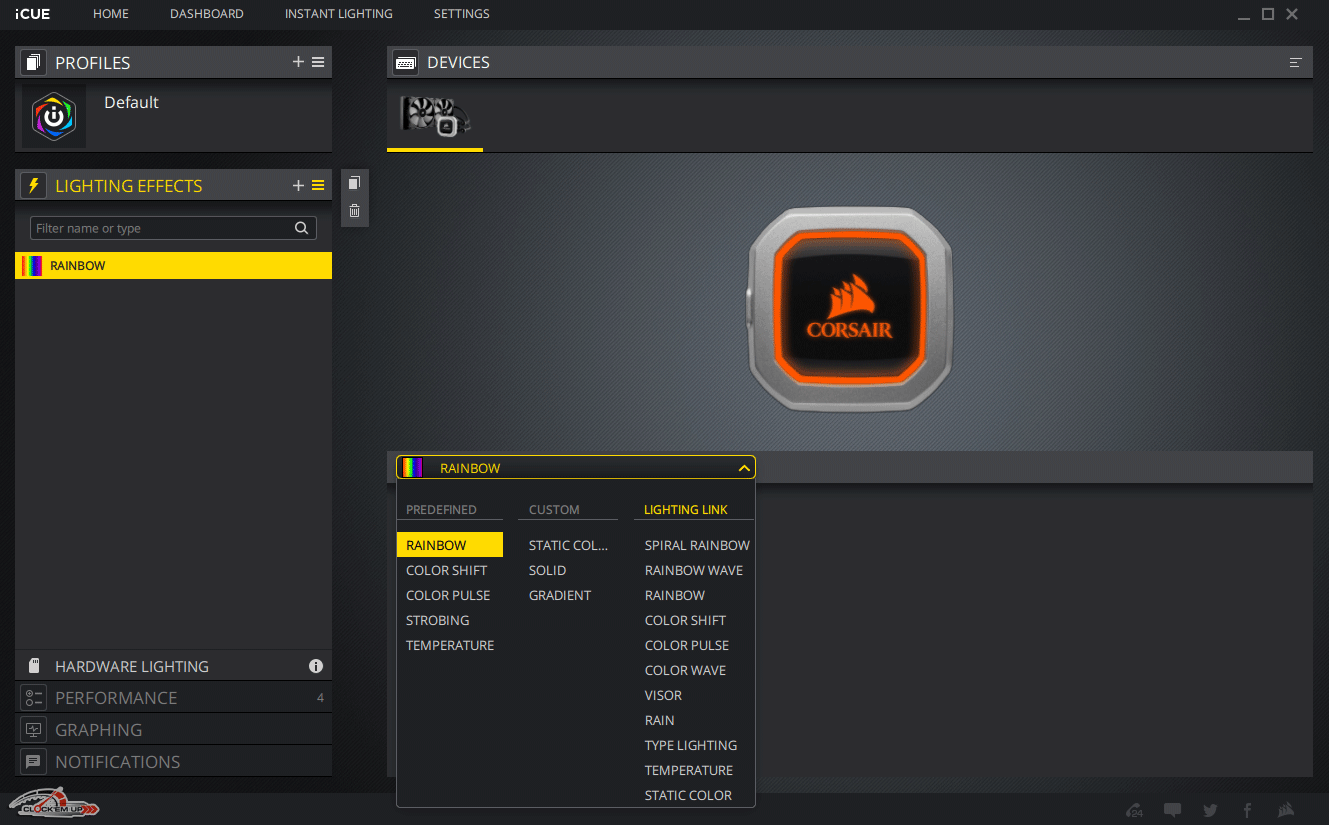
Task: Select Lighting Link STATIC COLOR
Action: coord(688,795)
